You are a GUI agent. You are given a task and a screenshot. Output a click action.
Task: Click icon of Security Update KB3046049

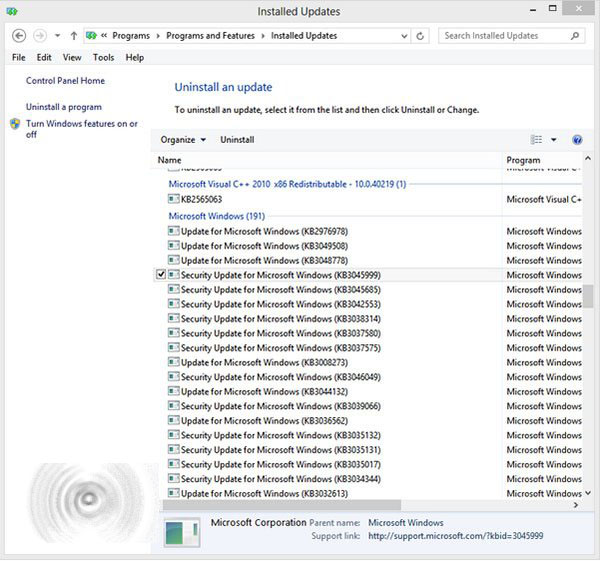click(174, 376)
